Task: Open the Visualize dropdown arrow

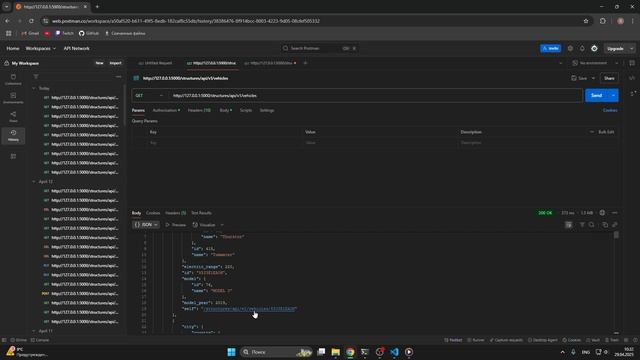Action: 222,225
